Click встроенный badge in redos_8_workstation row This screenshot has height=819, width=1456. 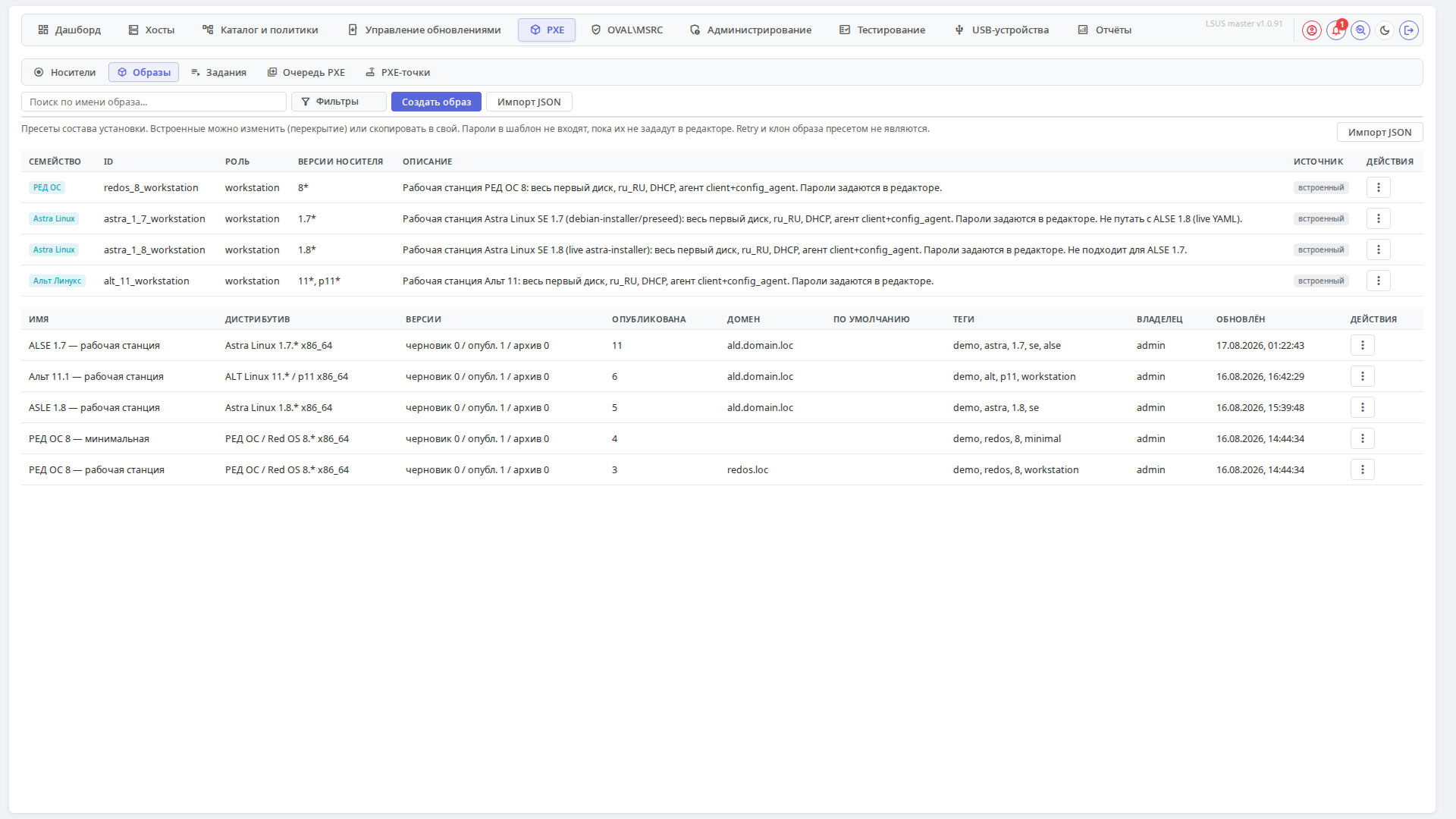point(1320,187)
